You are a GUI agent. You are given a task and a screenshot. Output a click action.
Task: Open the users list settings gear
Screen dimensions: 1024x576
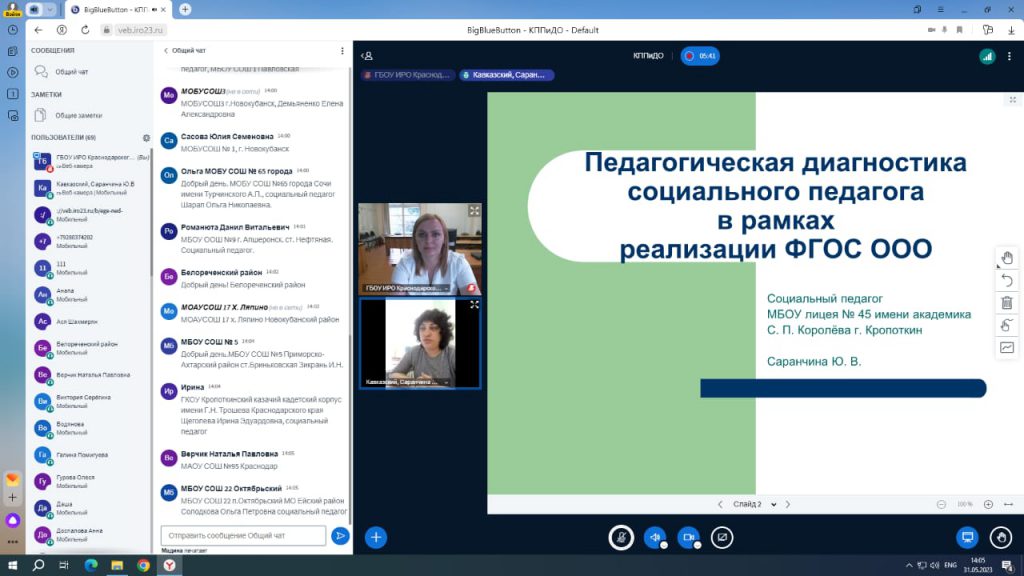(146, 138)
